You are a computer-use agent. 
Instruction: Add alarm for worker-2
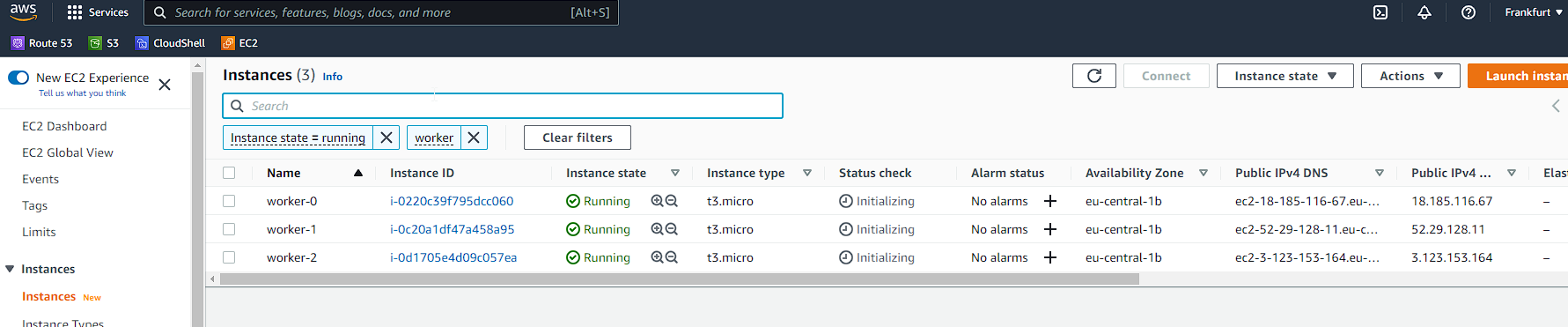point(1050,257)
